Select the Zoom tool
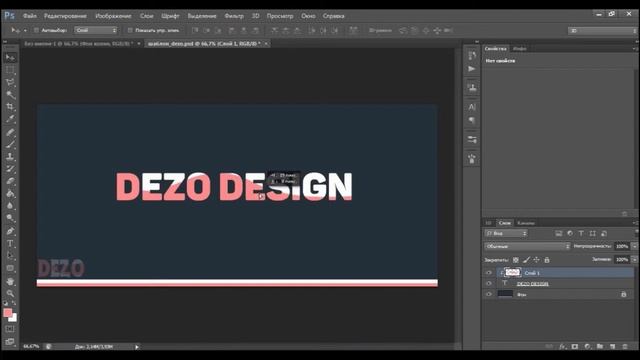Image resolution: width=640 pixels, height=360 pixels. 10,293
